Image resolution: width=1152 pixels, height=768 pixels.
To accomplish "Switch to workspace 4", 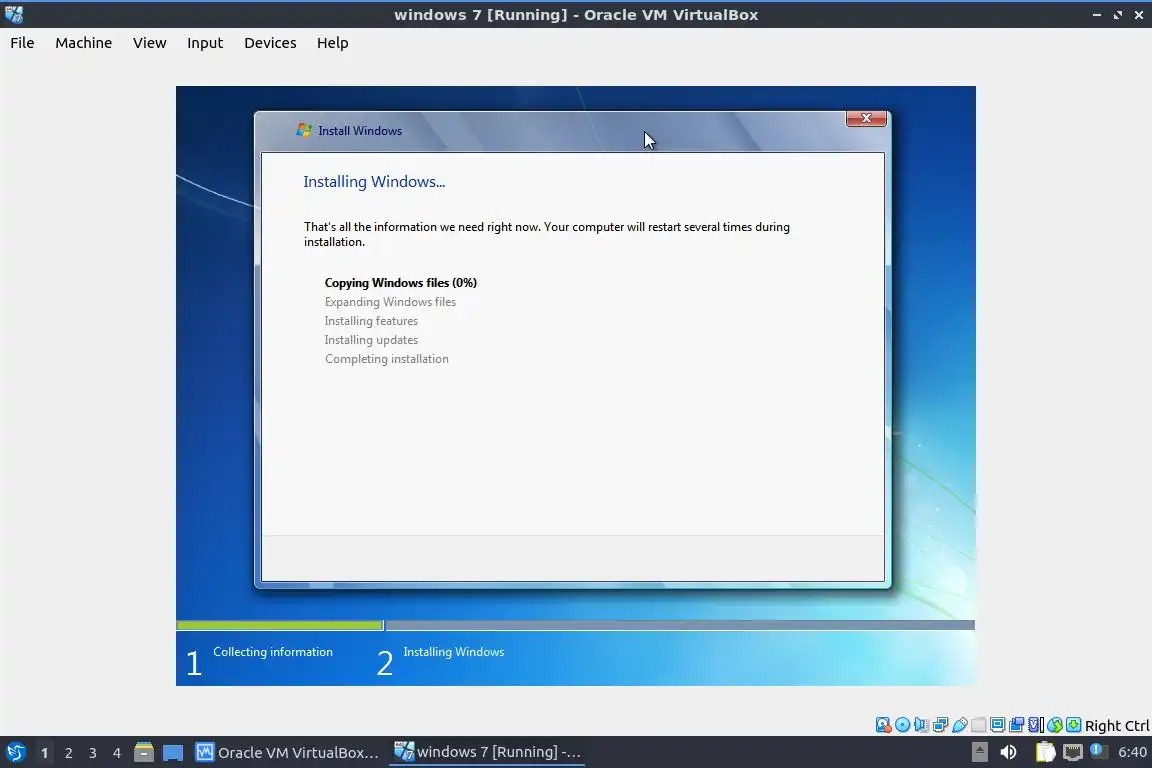I will click(117, 753).
